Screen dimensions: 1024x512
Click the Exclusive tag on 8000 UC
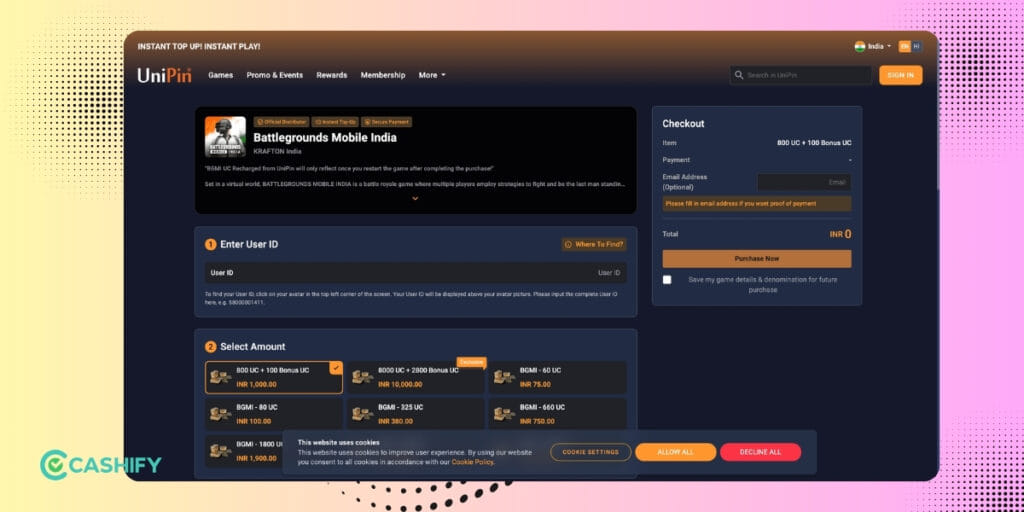pyautogui.click(x=471, y=362)
